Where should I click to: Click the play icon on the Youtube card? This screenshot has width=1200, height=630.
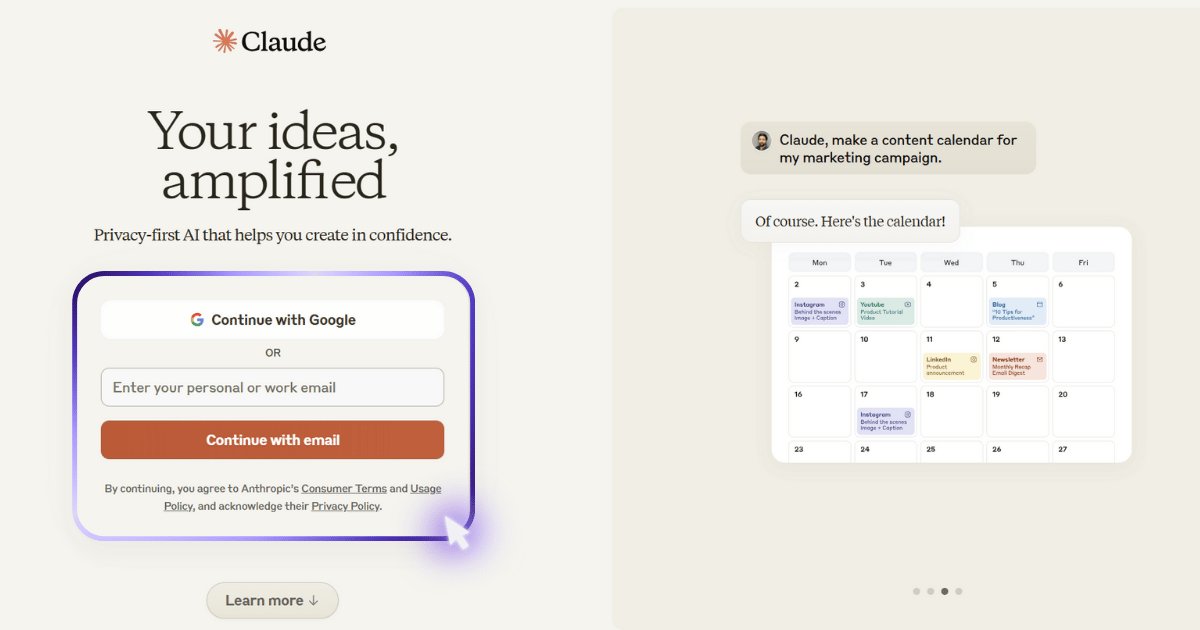907,304
